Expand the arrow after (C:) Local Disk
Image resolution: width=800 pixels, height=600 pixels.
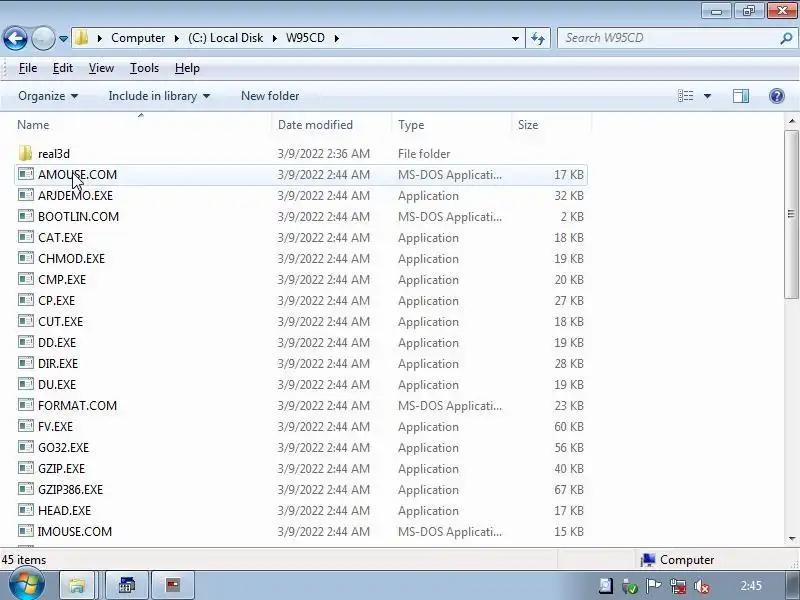point(275,38)
